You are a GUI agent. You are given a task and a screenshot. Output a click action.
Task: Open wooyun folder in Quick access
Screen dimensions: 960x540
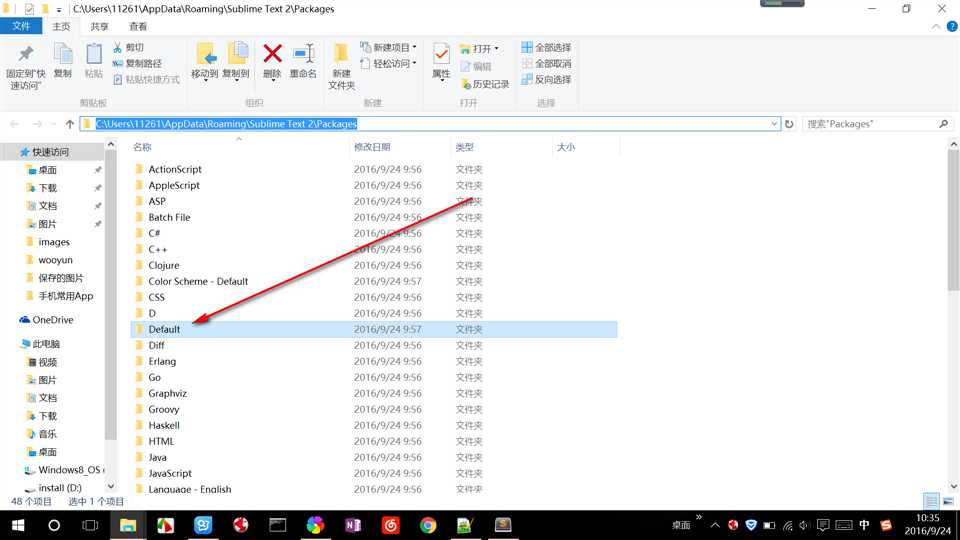click(x=49, y=260)
